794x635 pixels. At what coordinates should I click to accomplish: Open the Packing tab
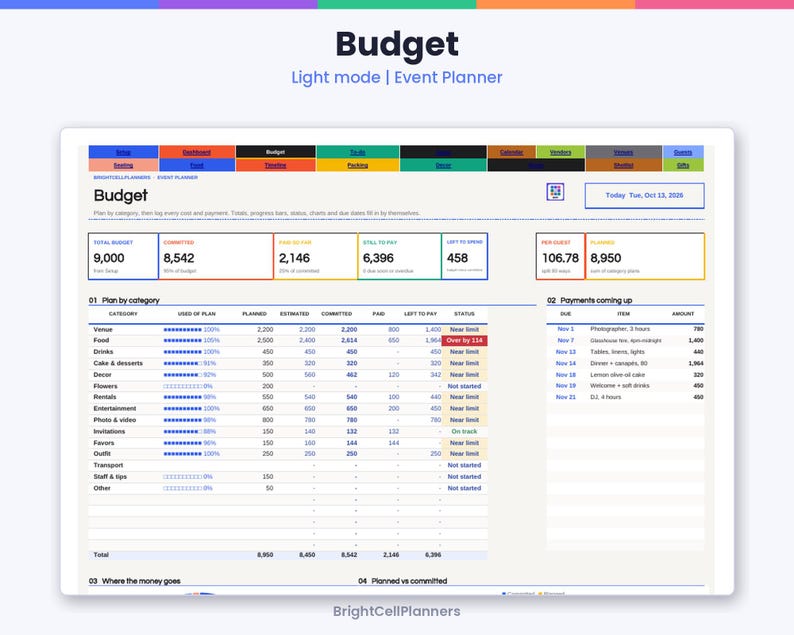click(358, 165)
